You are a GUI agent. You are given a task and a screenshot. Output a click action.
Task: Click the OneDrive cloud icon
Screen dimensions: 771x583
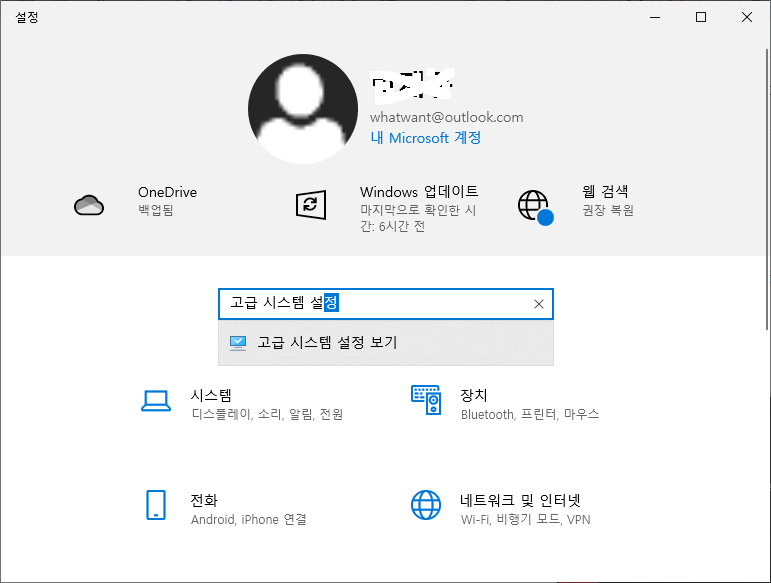(89, 205)
